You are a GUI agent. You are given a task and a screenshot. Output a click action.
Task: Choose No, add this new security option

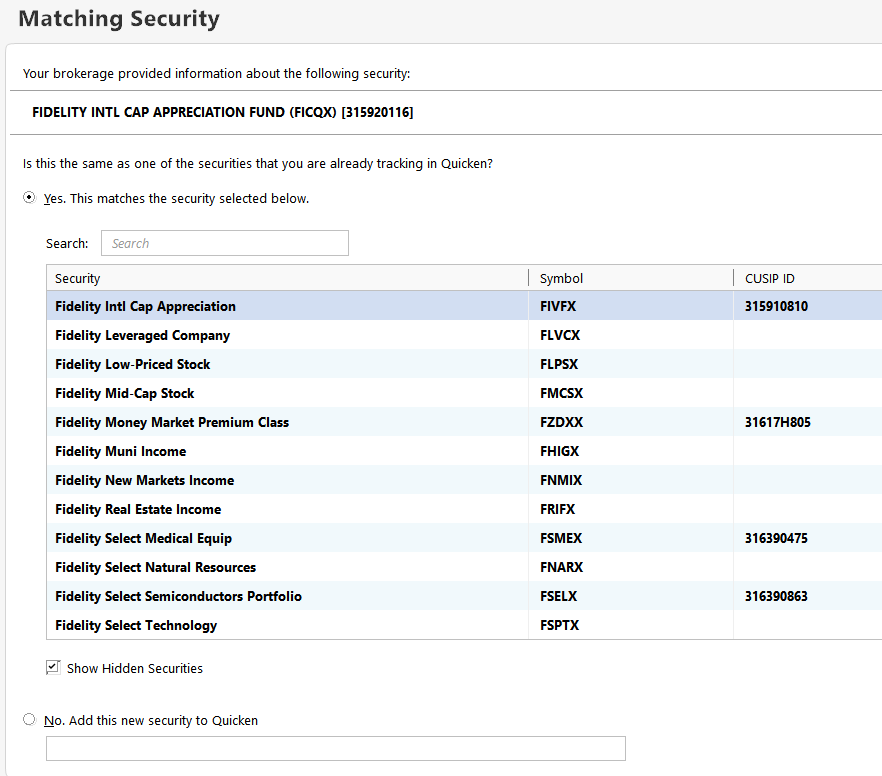tap(29, 719)
